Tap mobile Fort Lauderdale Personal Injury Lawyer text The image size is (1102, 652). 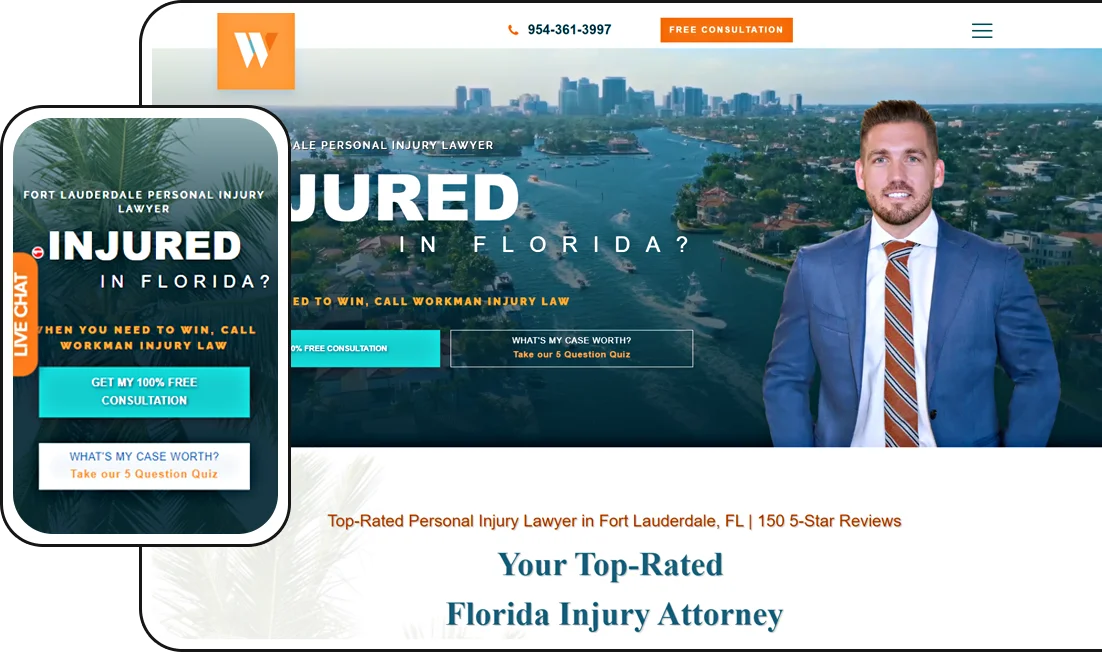[144, 201]
